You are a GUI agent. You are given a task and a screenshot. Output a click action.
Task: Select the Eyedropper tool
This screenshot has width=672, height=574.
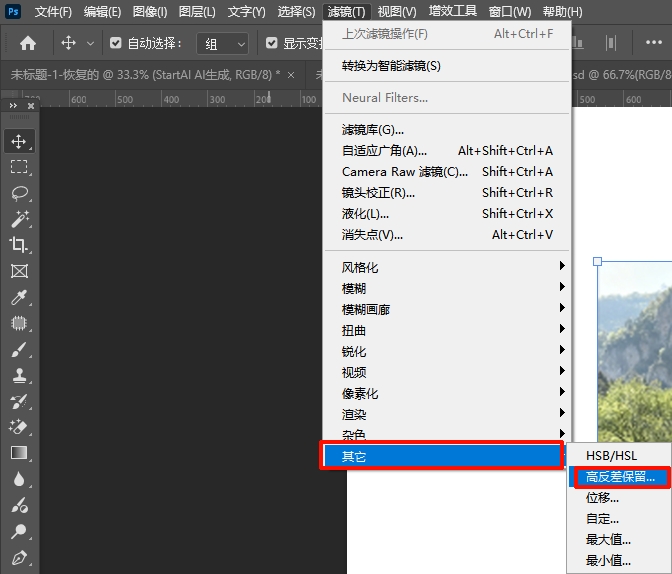point(19,297)
